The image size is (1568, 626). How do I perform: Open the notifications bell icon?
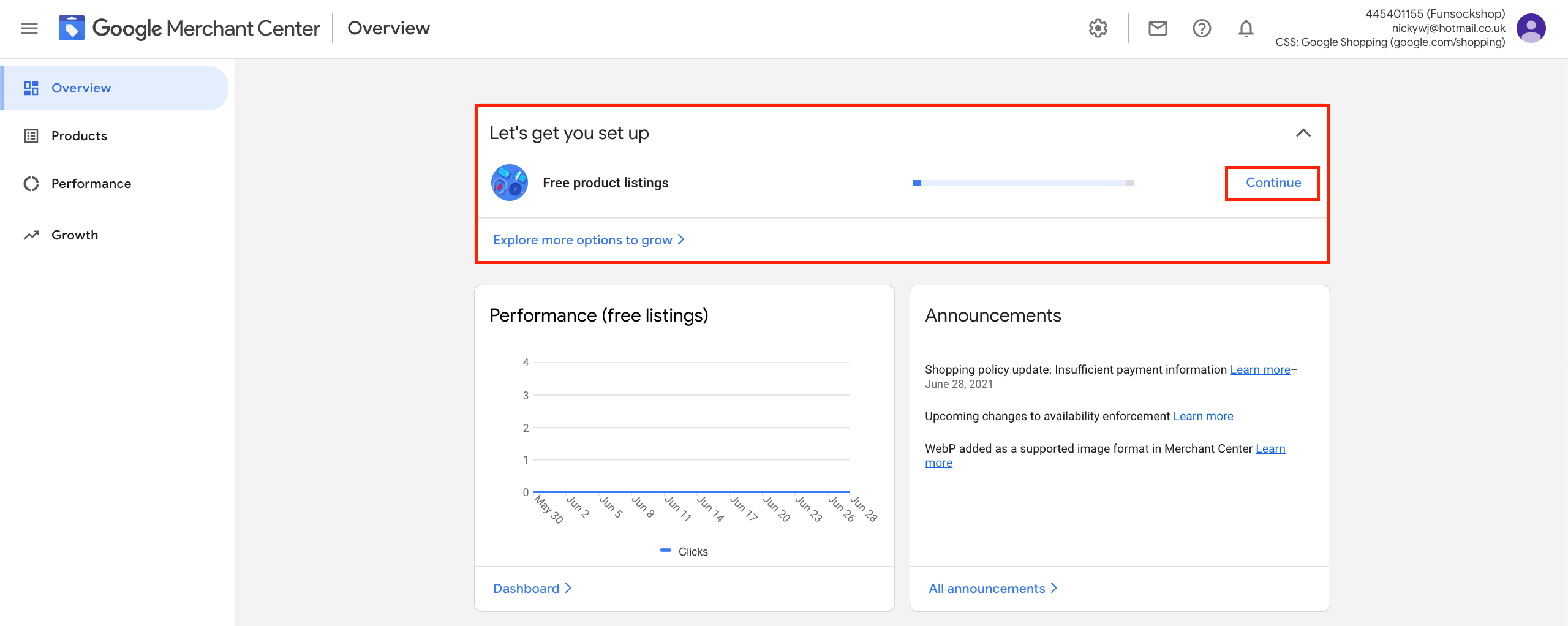tap(1246, 28)
